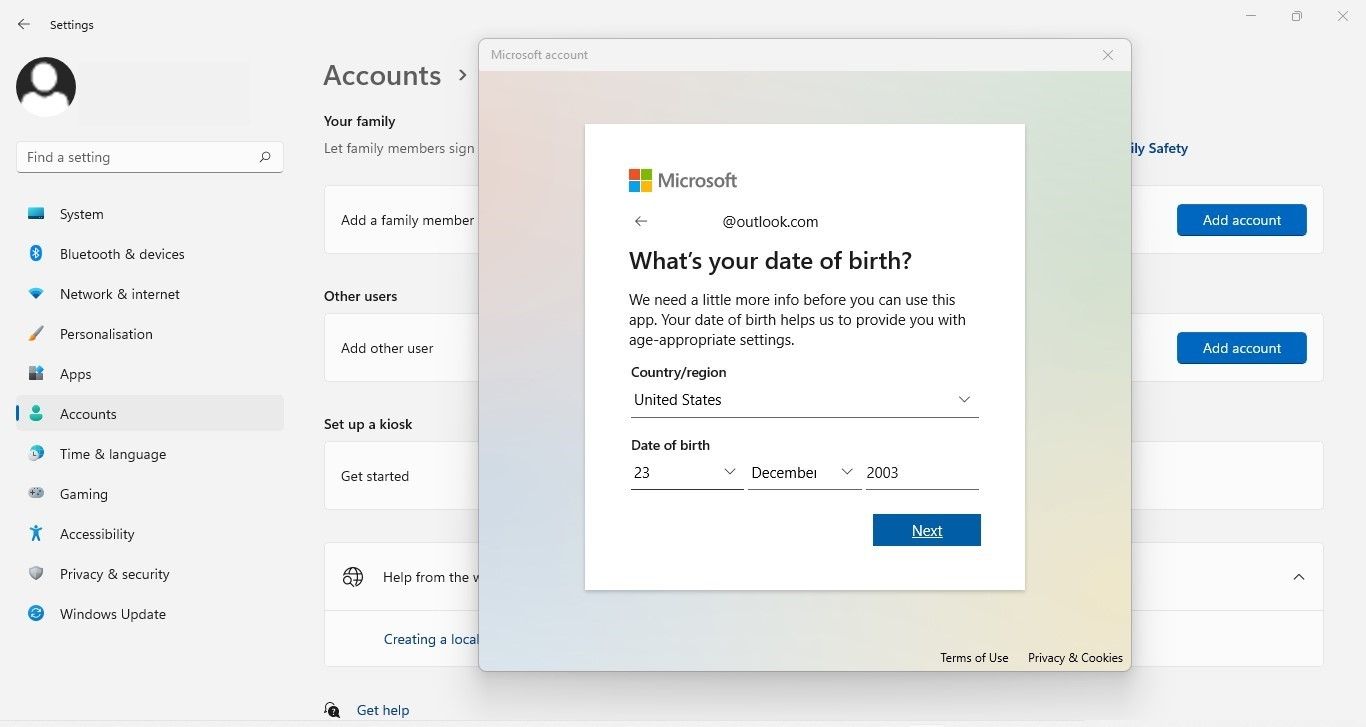Click the birth year field showing 2003

pos(922,473)
